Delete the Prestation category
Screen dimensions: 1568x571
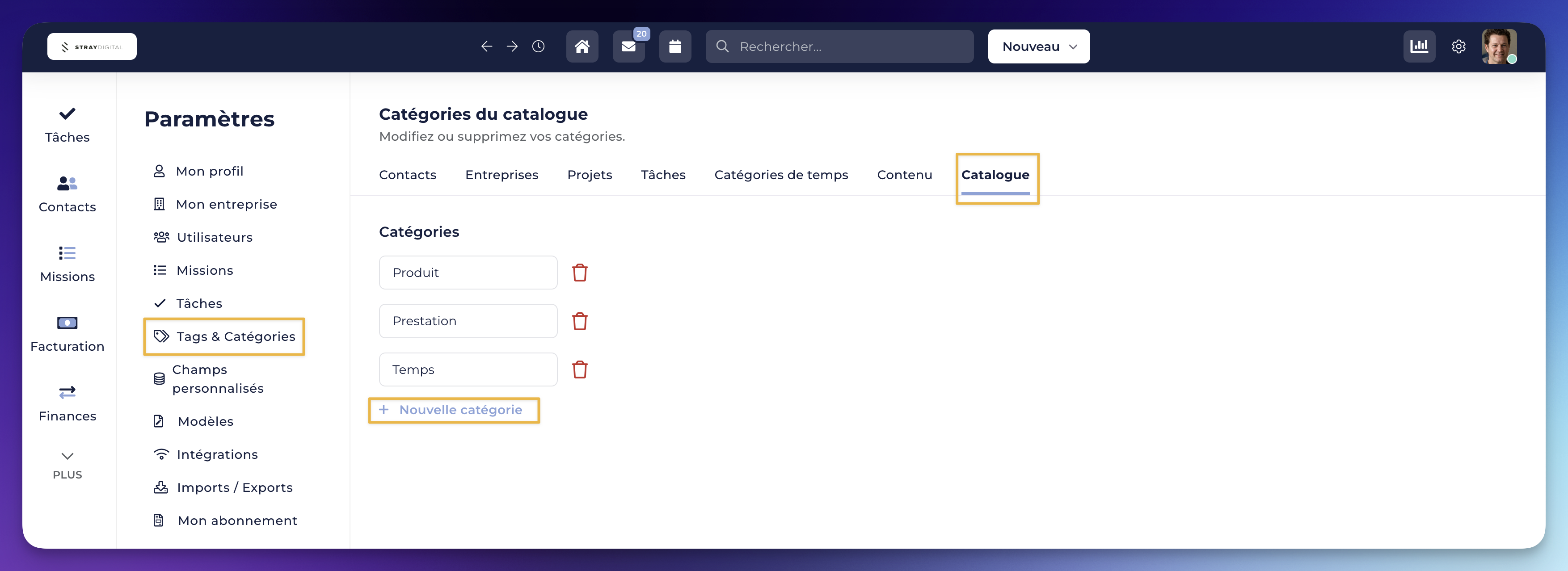[579, 321]
